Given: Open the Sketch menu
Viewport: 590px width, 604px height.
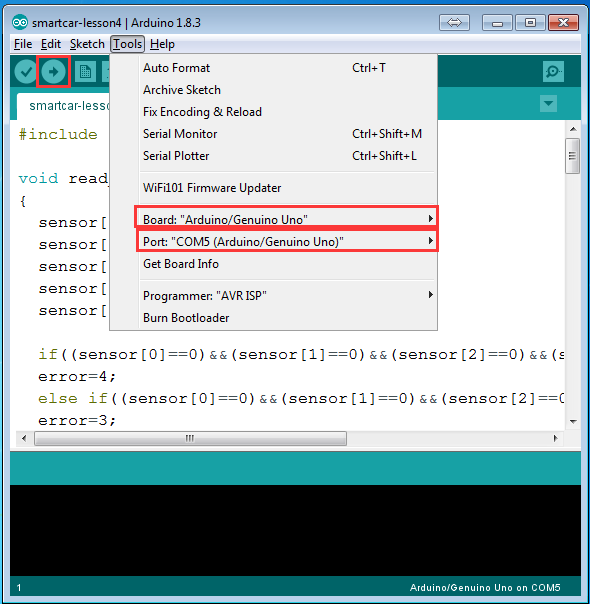Looking at the screenshot, I should tap(87, 44).
